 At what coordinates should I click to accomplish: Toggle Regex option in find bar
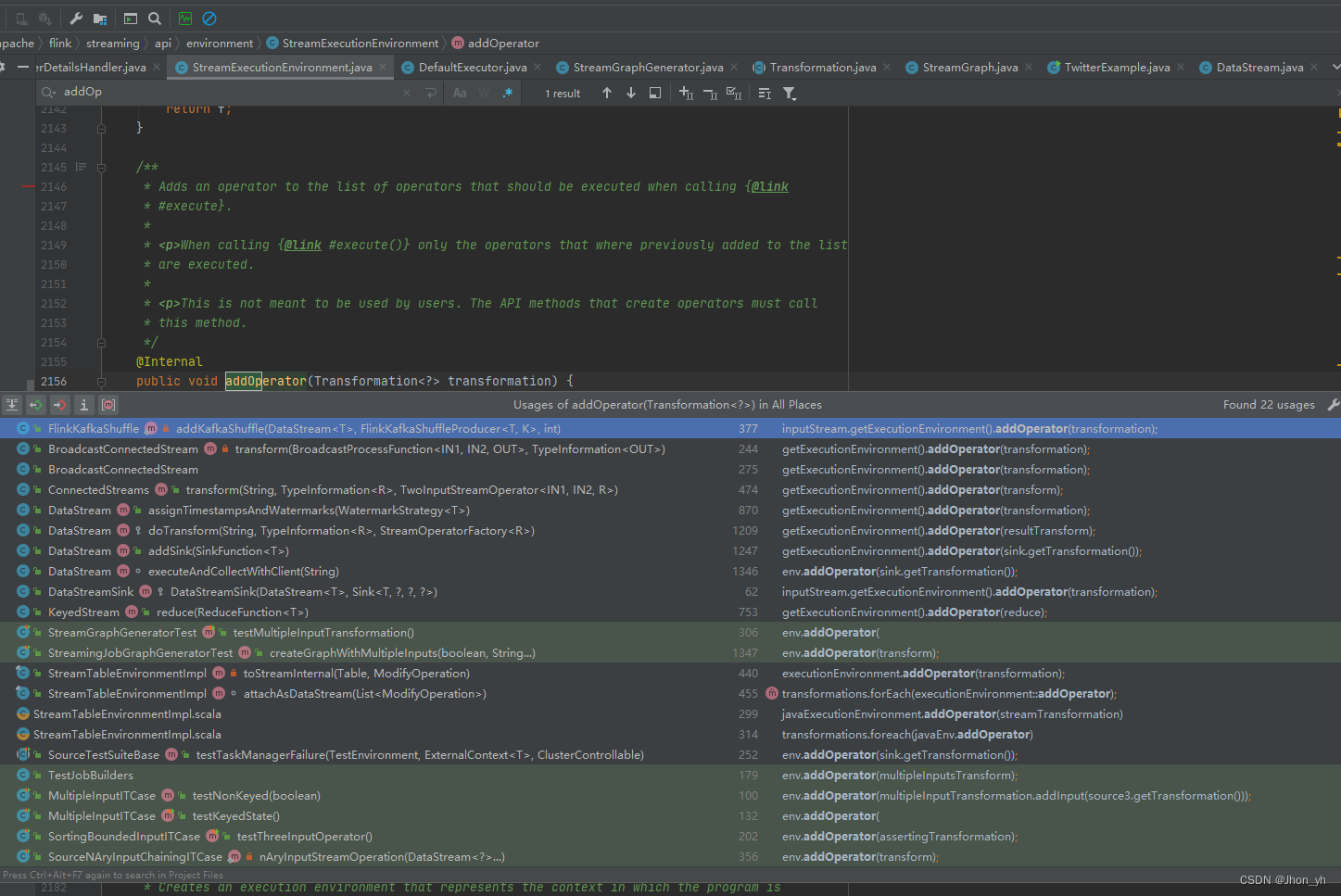point(508,93)
